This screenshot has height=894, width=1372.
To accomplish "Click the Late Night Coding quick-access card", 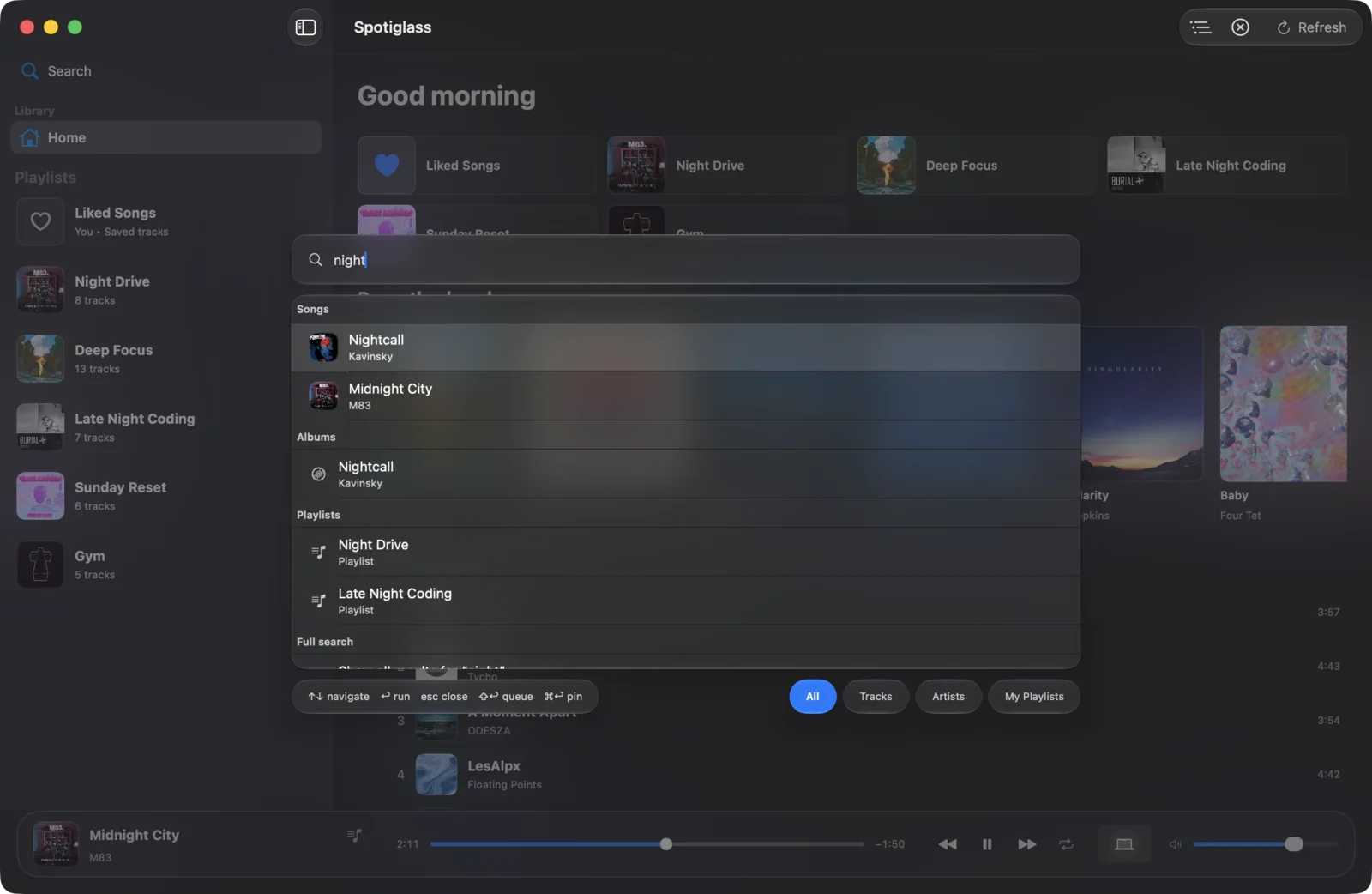I will tap(1226, 165).
